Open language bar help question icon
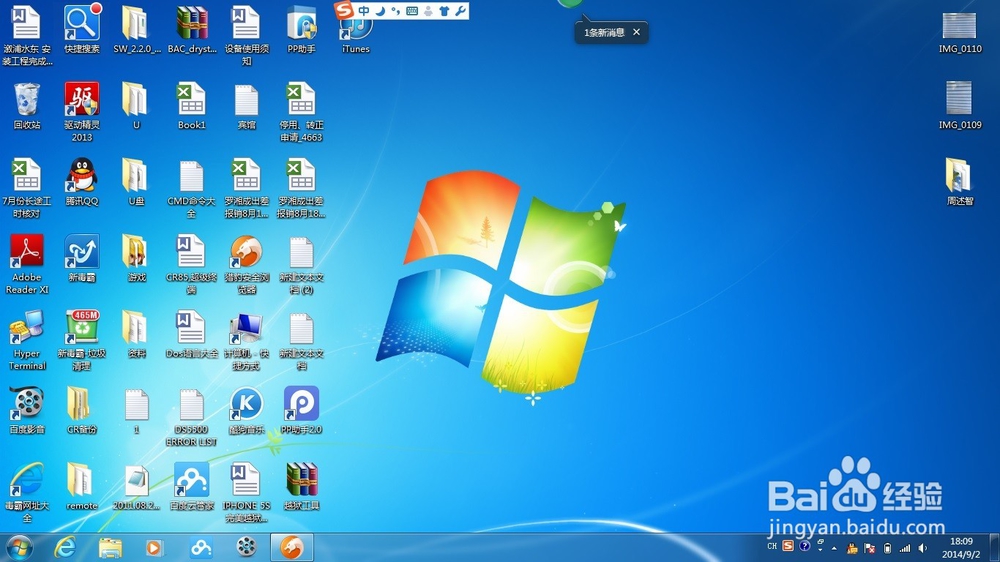The width and height of the screenshot is (1000, 562). click(x=805, y=546)
